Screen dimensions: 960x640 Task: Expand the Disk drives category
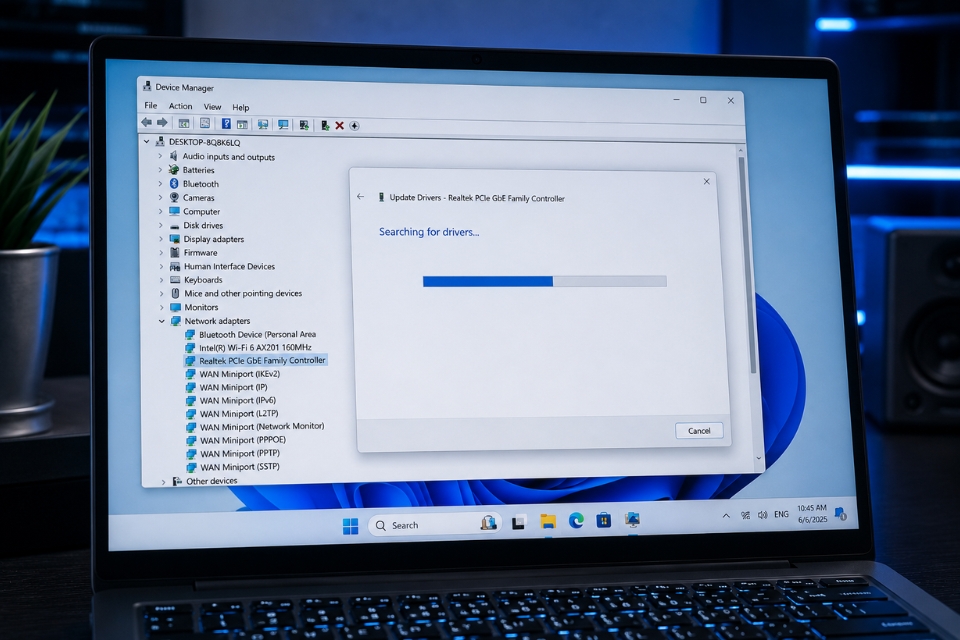161,225
